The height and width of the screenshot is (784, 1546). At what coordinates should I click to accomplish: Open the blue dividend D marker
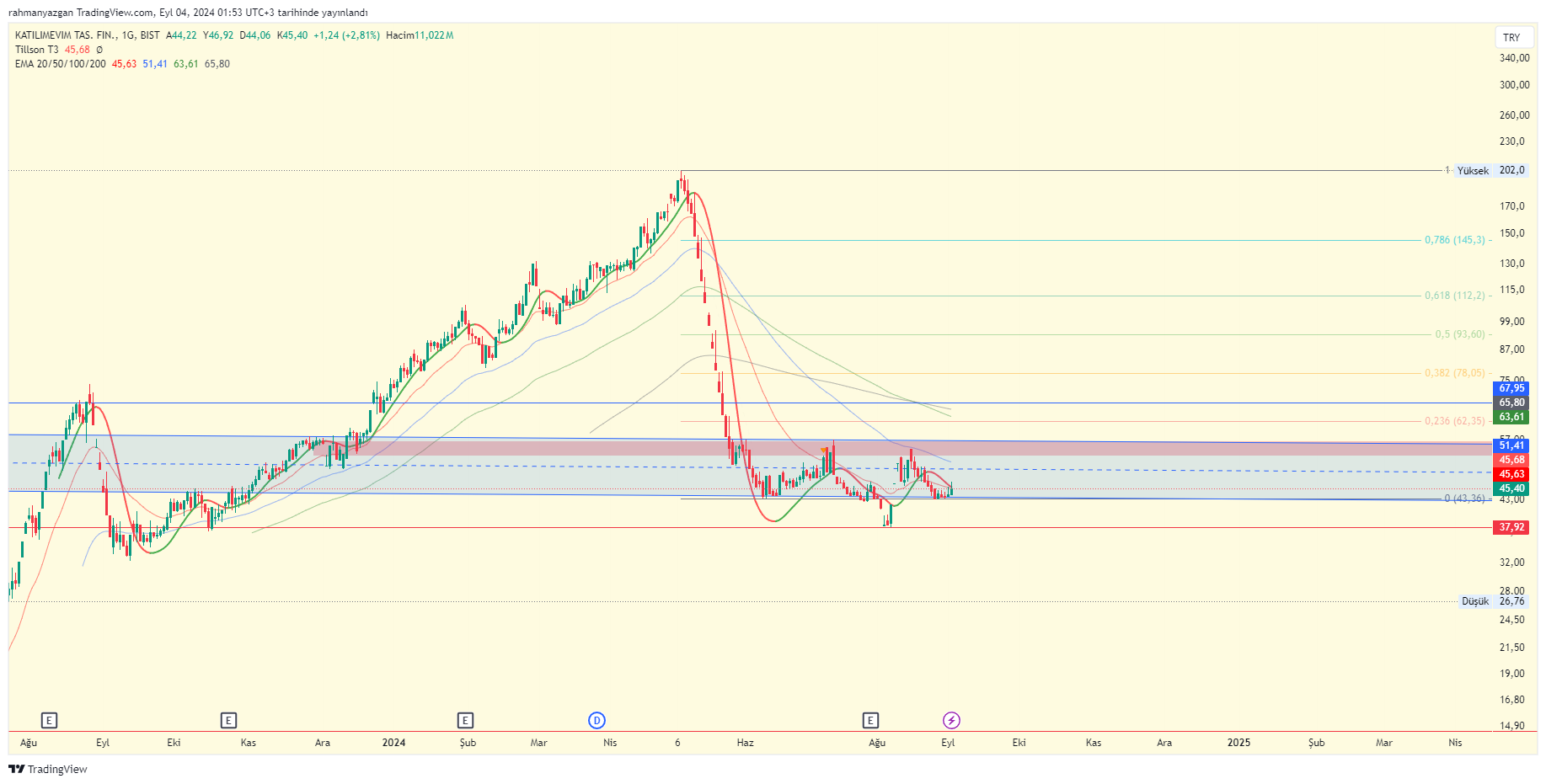click(596, 720)
